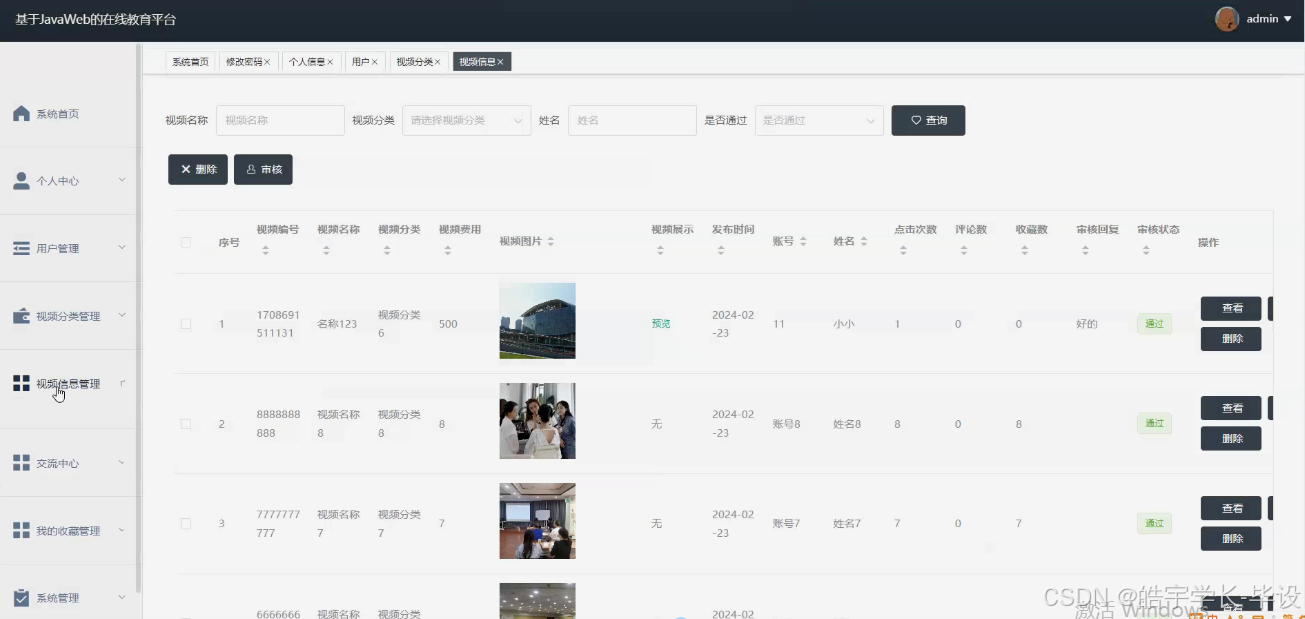Toggle the select-all header checkbox
1305x619 pixels.
[x=186, y=242]
